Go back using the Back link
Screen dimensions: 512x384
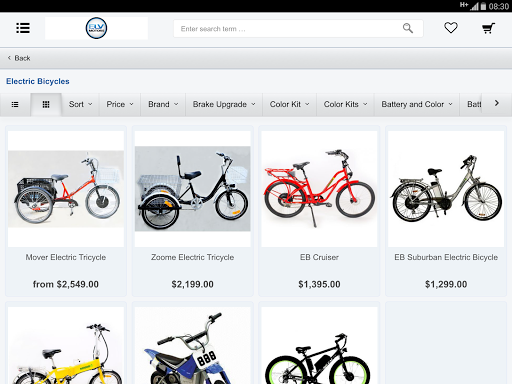point(19,58)
